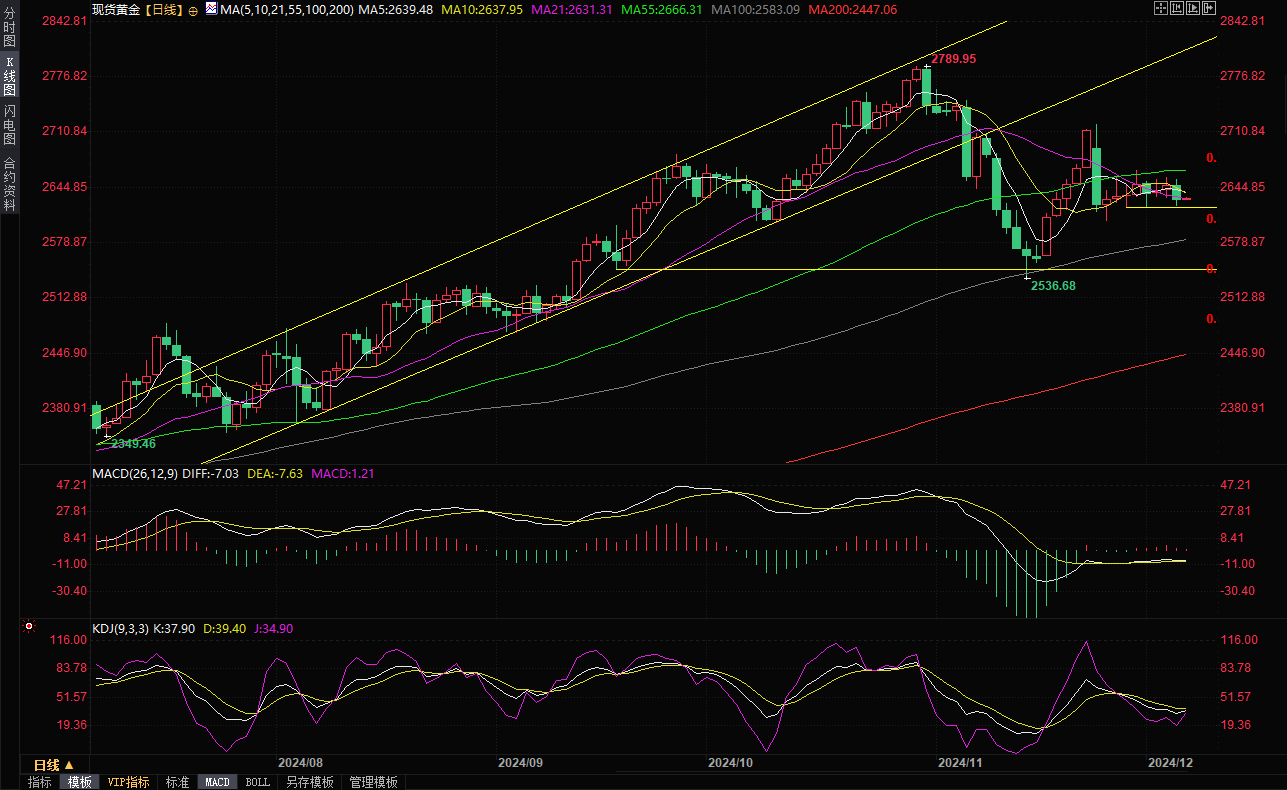Image resolution: width=1287 pixels, height=790 pixels.
Task: Click the shrink chart axis icon
Action: tap(1177, 8)
